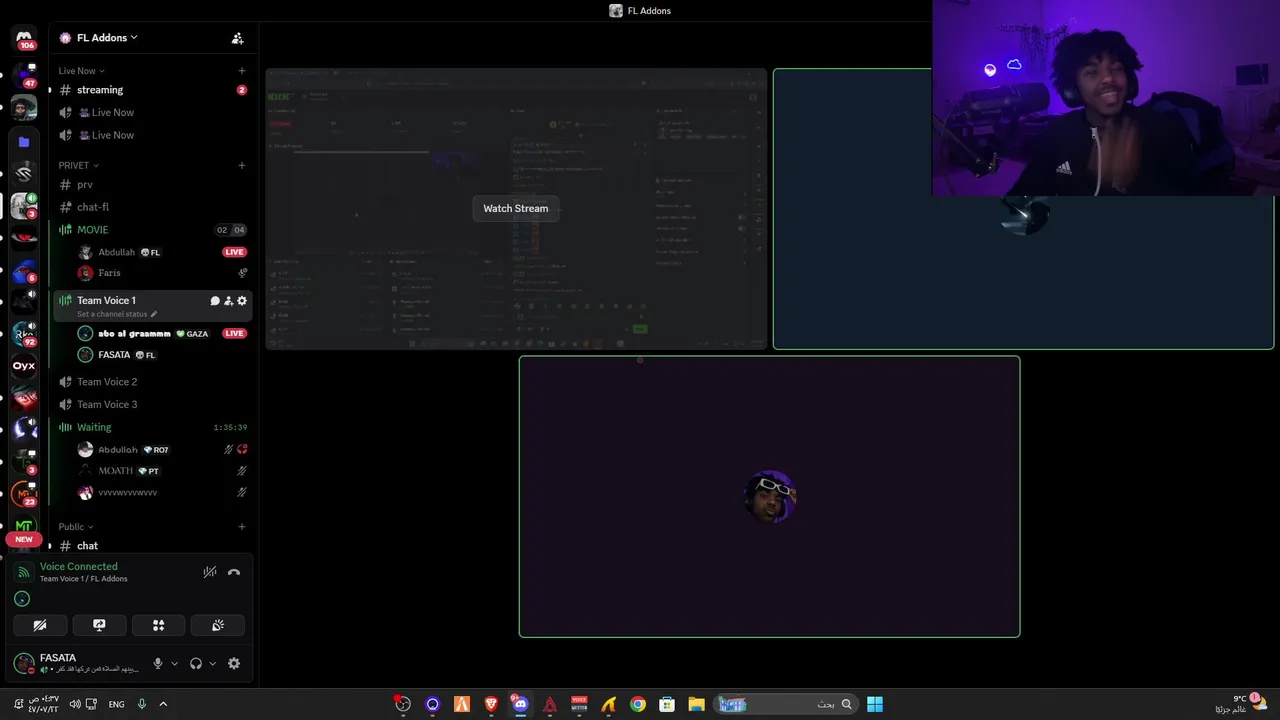The width and height of the screenshot is (1280, 720).
Task: Open the MT server marked NEW
Action: [x=24, y=526]
